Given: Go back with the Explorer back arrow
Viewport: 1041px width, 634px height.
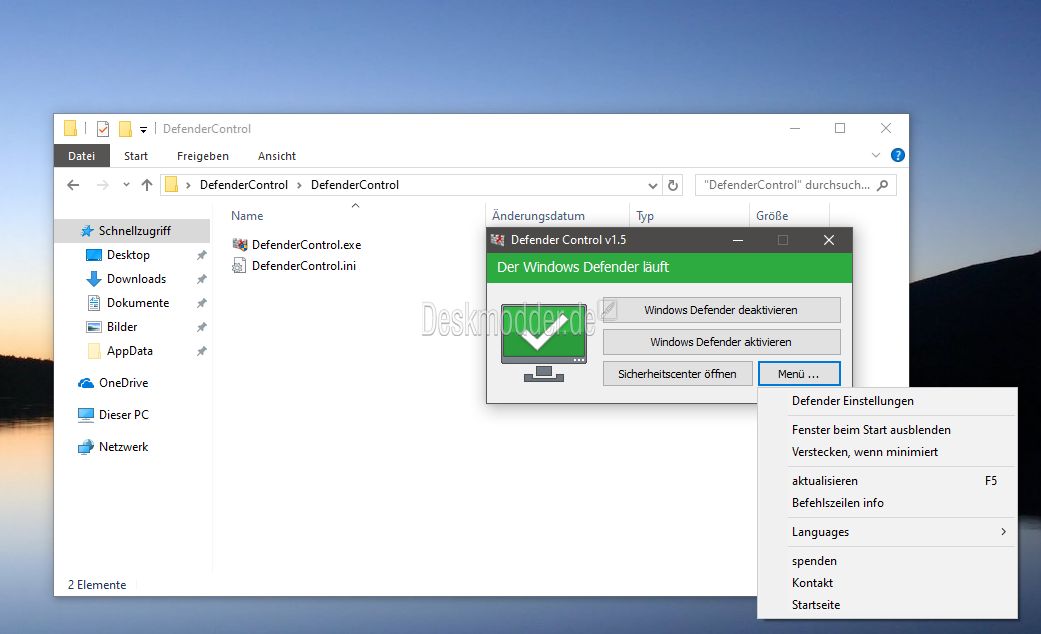Looking at the screenshot, I should [73, 185].
